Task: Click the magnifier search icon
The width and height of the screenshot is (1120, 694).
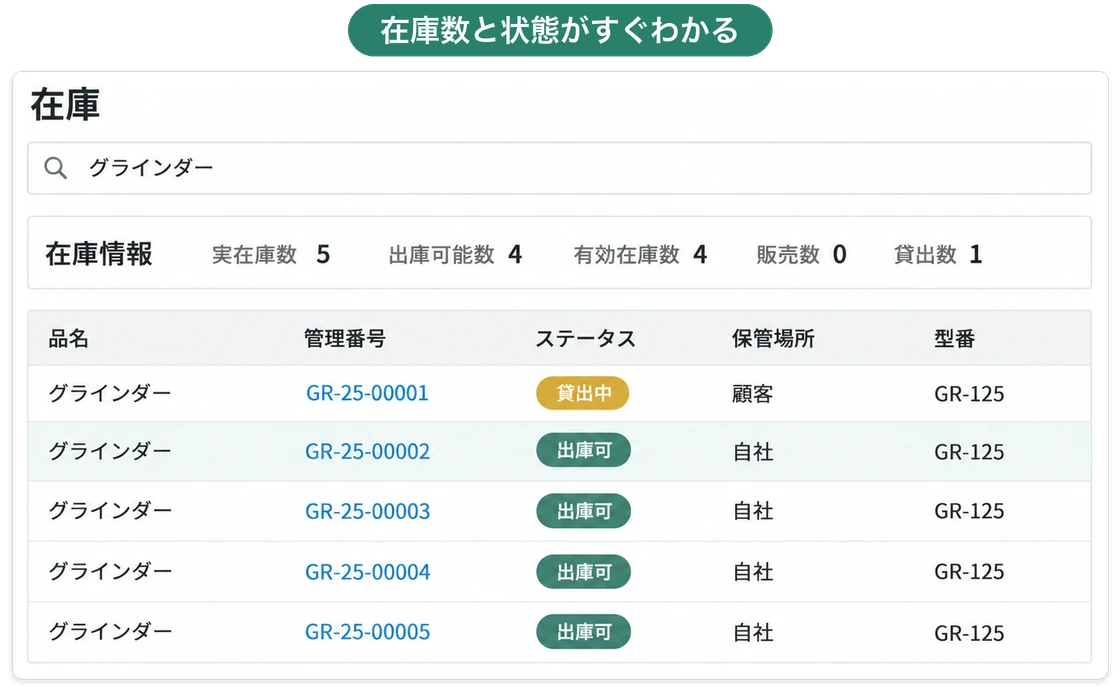Action: pos(55,168)
